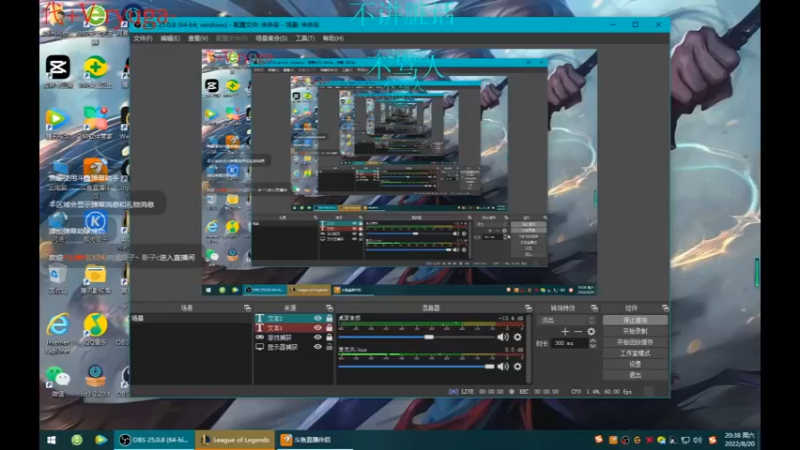800x450 pixels.
Task: Toggle visibility eye of 文本1 source
Action: (x=318, y=328)
